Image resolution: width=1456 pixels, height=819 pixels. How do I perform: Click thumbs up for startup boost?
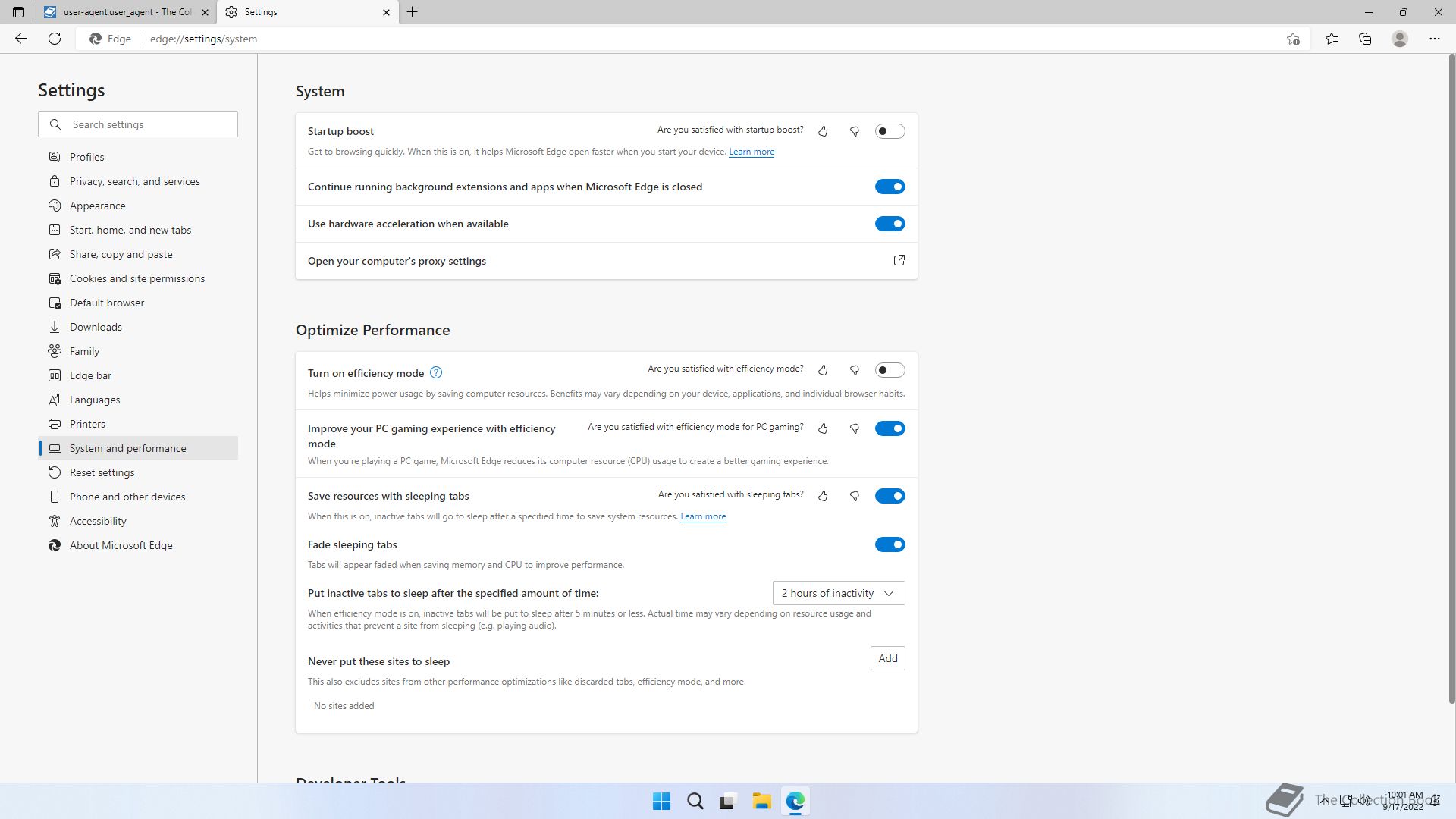click(x=823, y=131)
